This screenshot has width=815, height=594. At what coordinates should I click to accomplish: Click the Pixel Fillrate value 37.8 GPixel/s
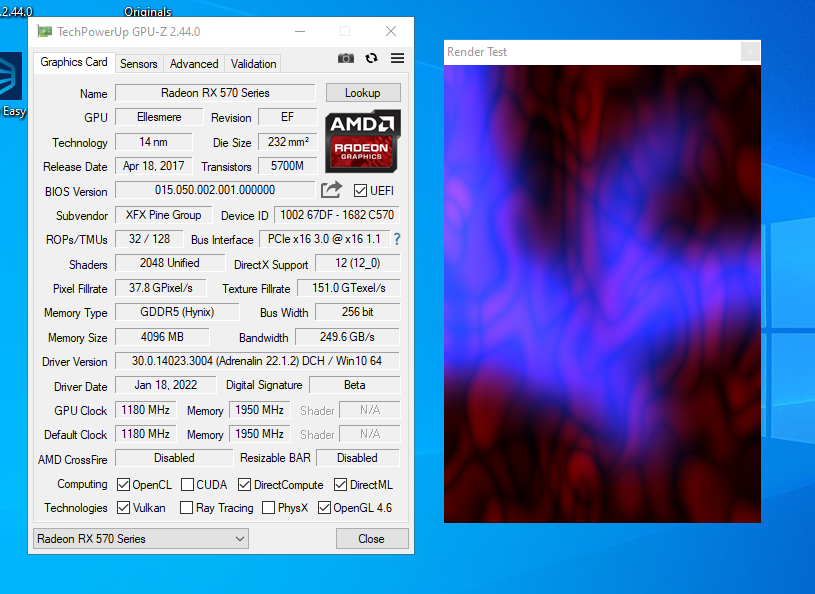pos(161,288)
